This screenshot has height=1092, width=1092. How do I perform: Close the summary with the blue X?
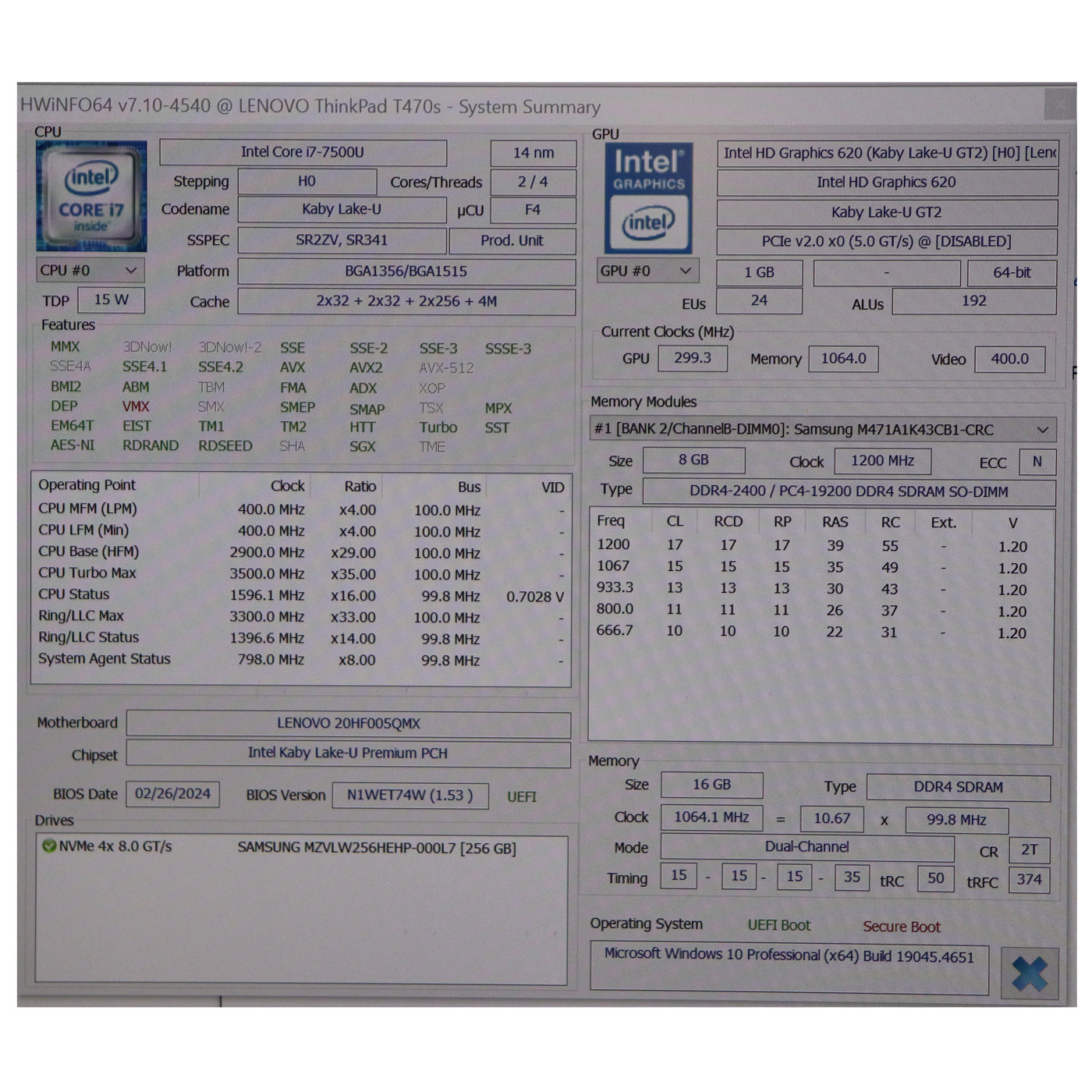pos(1030,973)
